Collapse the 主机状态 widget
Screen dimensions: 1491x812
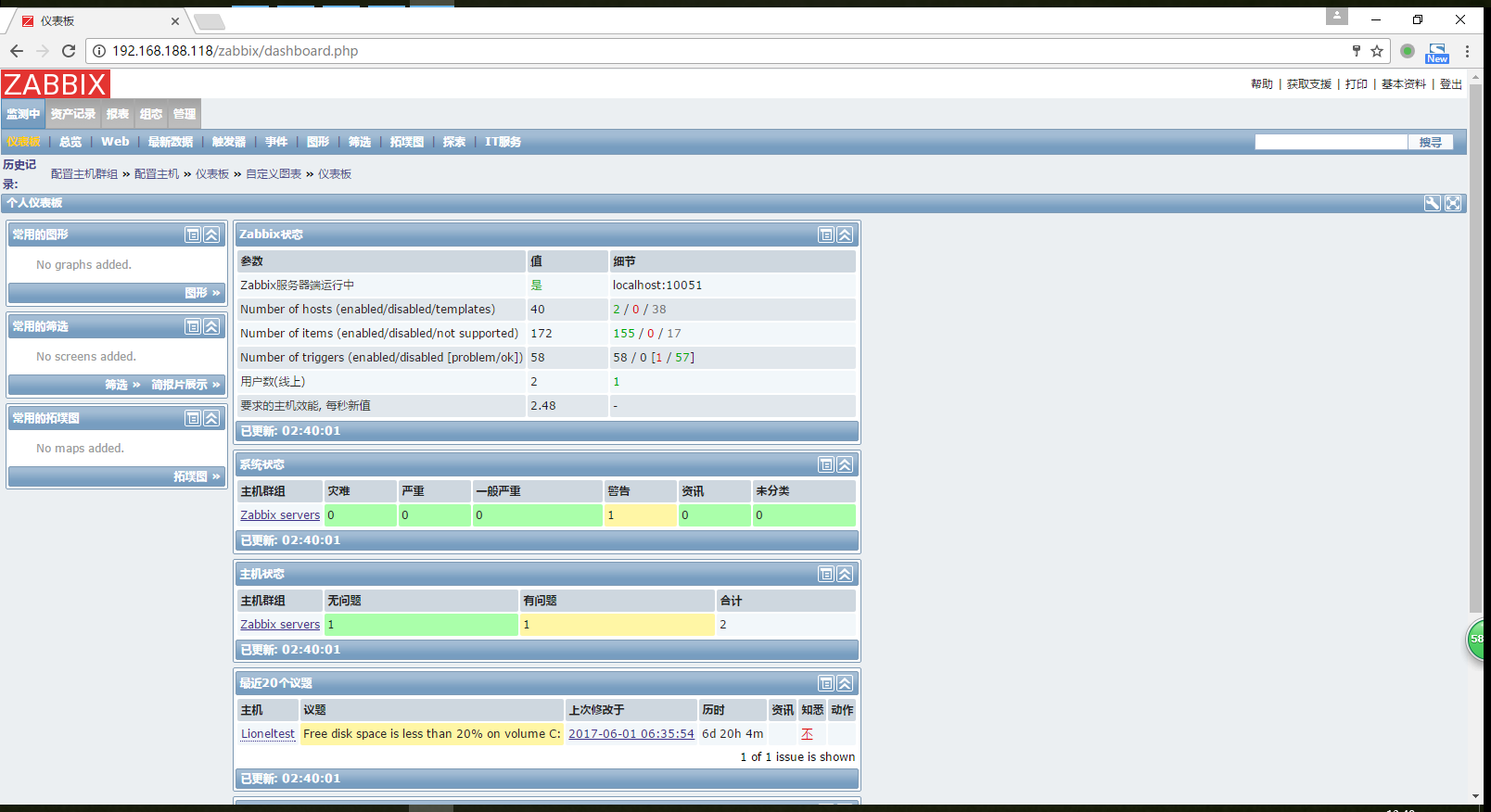click(x=845, y=574)
